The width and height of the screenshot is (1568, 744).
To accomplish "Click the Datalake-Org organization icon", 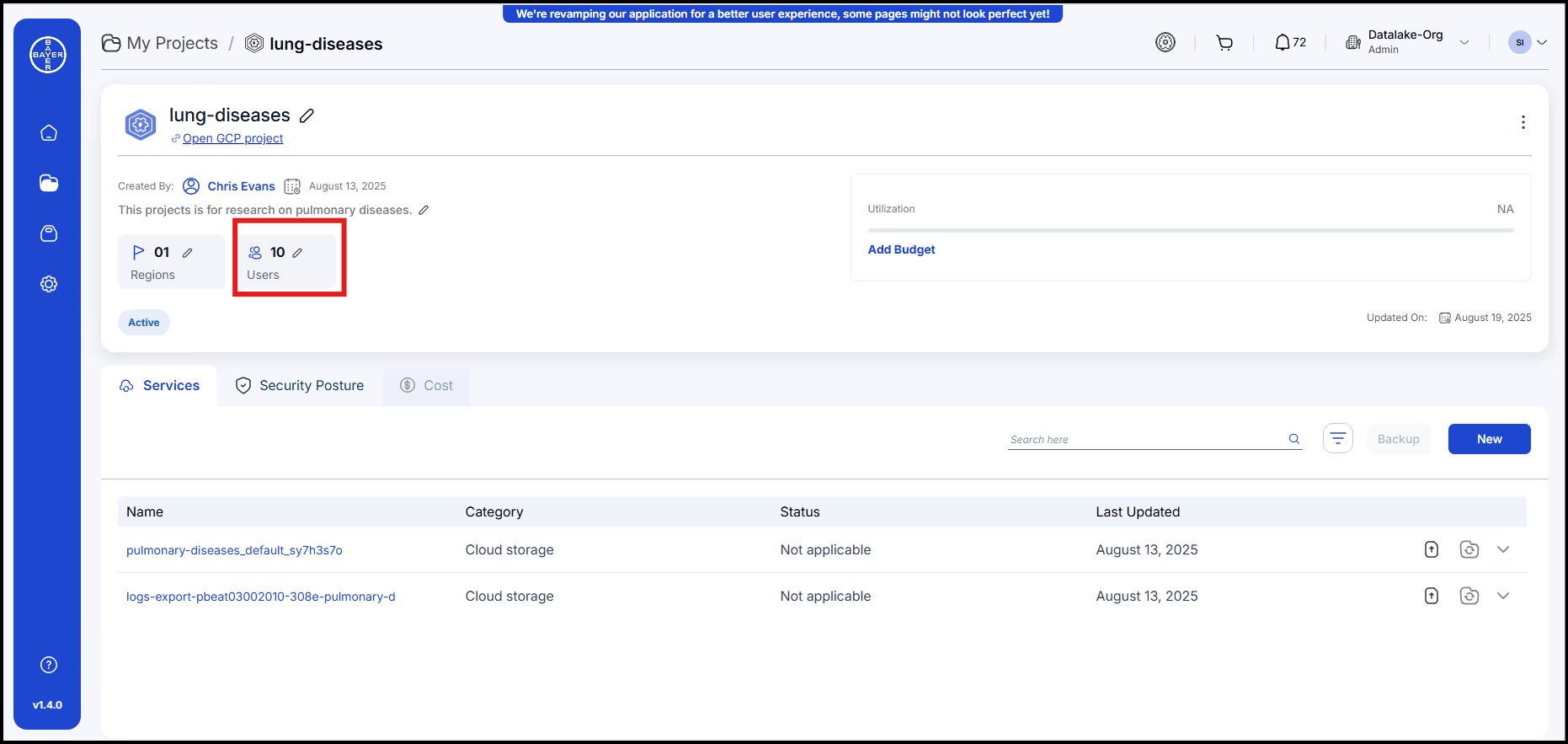I will pyautogui.click(x=1353, y=42).
